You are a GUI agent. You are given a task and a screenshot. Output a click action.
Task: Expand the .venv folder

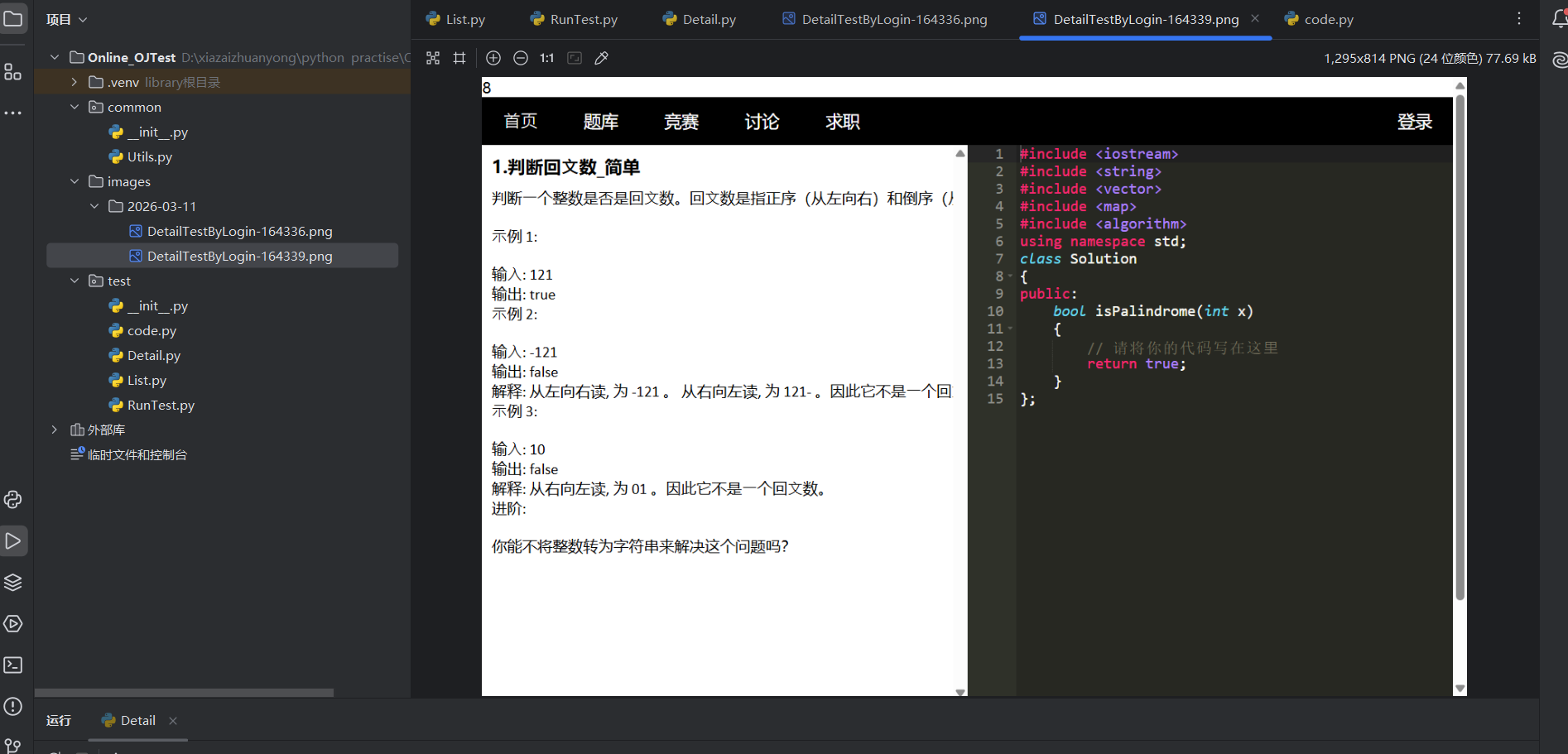[x=75, y=82]
